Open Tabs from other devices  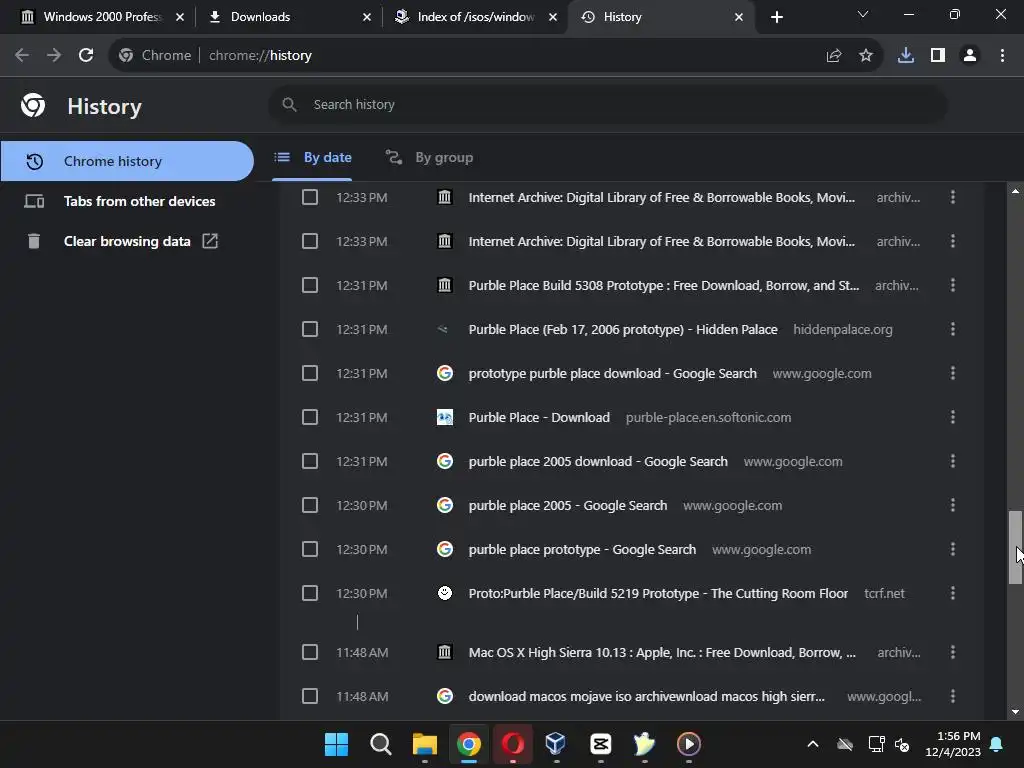pyautogui.click(x=127, y=201)
